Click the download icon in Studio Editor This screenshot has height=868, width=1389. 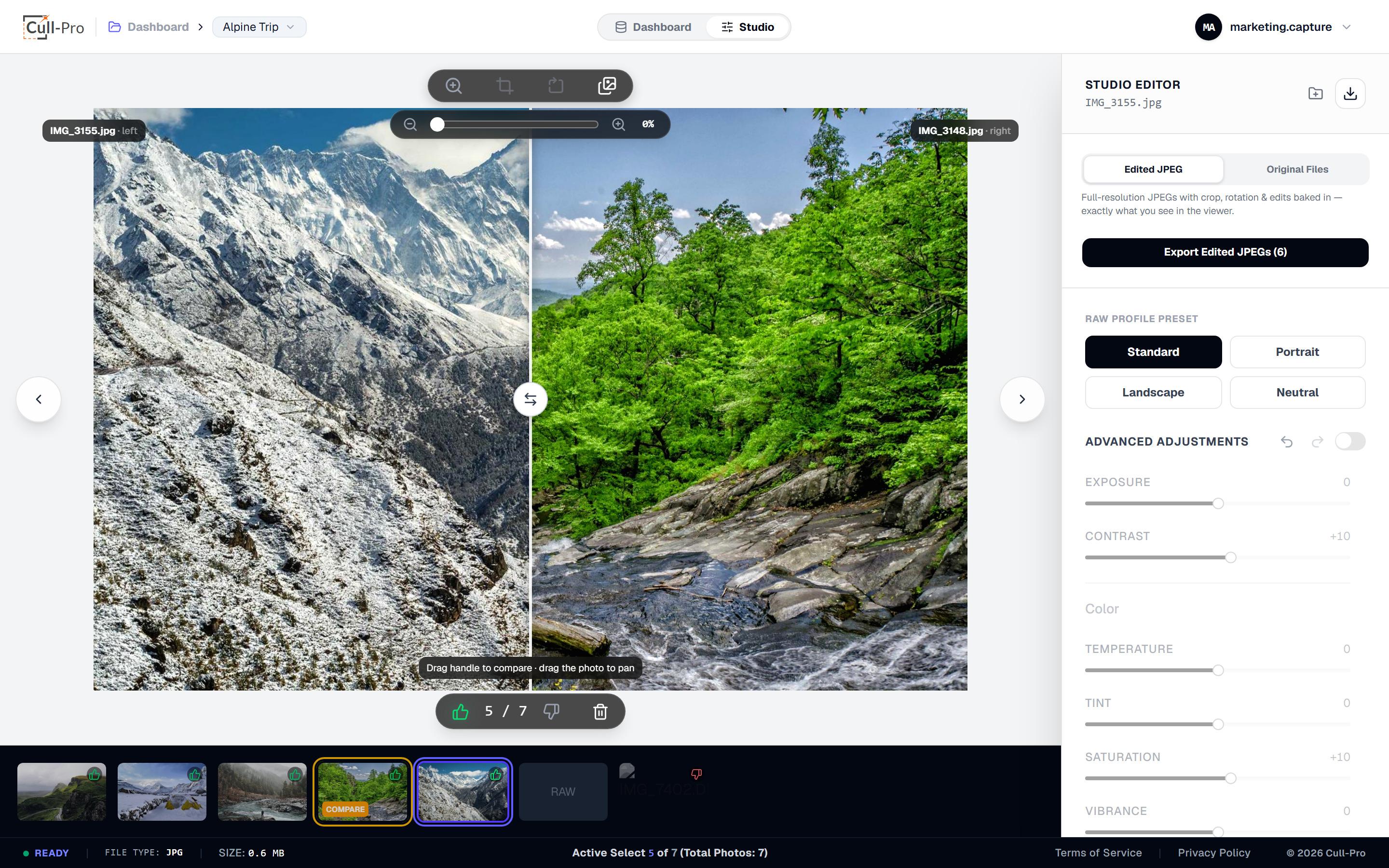point(1350,93)
